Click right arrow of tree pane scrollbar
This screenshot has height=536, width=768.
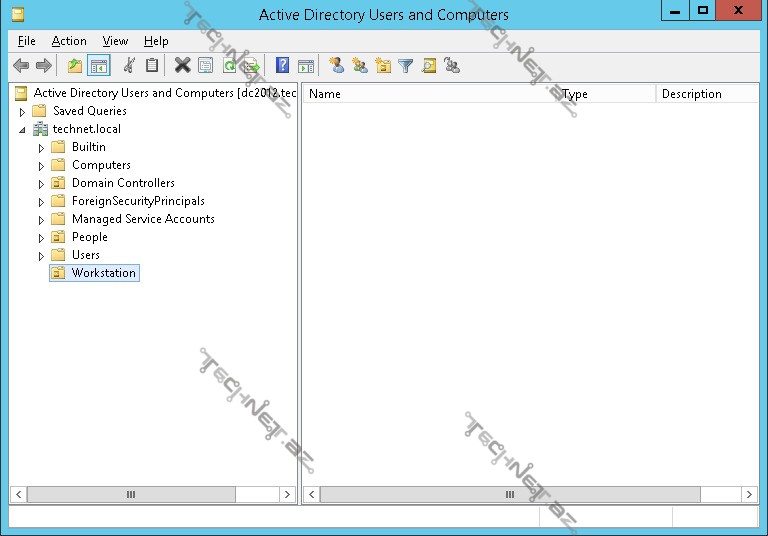pos(288,494)
